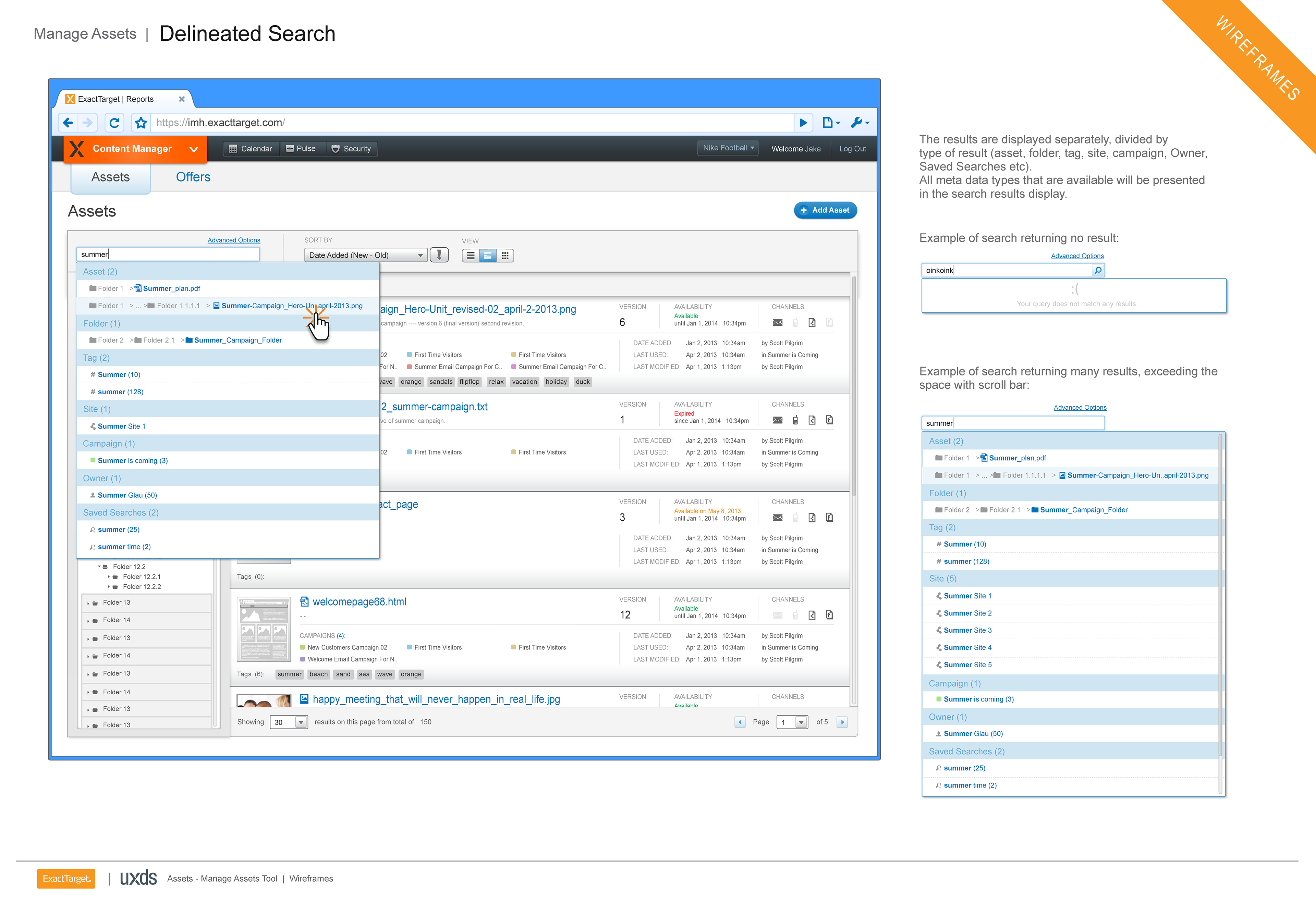The image size is (1316, 905).
Task: Select Summer is coming (3) in main dropdown
Action: [x=133, y=461]
